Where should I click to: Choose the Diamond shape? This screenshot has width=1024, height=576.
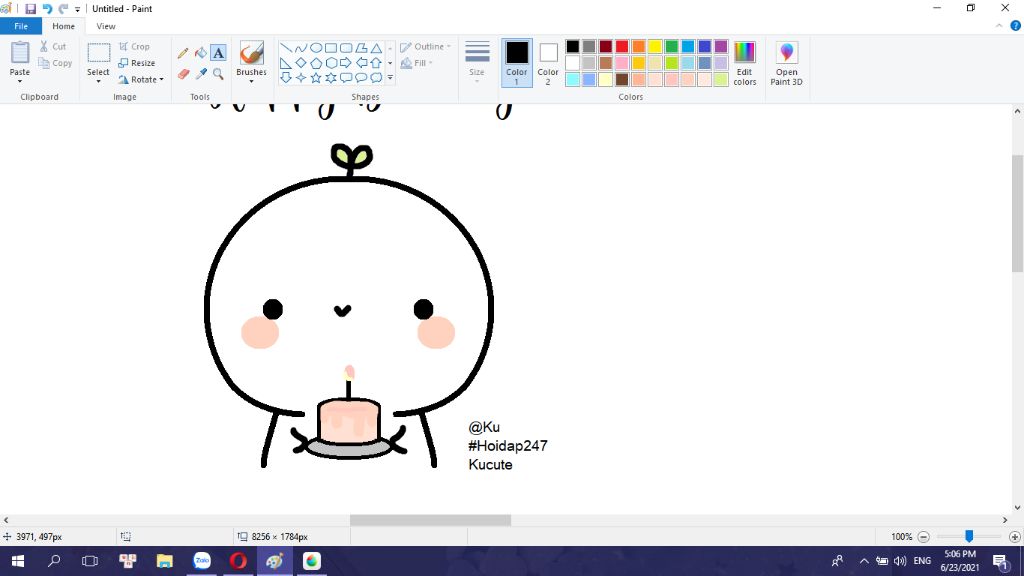pyautogui.click(x=300, y=63)
